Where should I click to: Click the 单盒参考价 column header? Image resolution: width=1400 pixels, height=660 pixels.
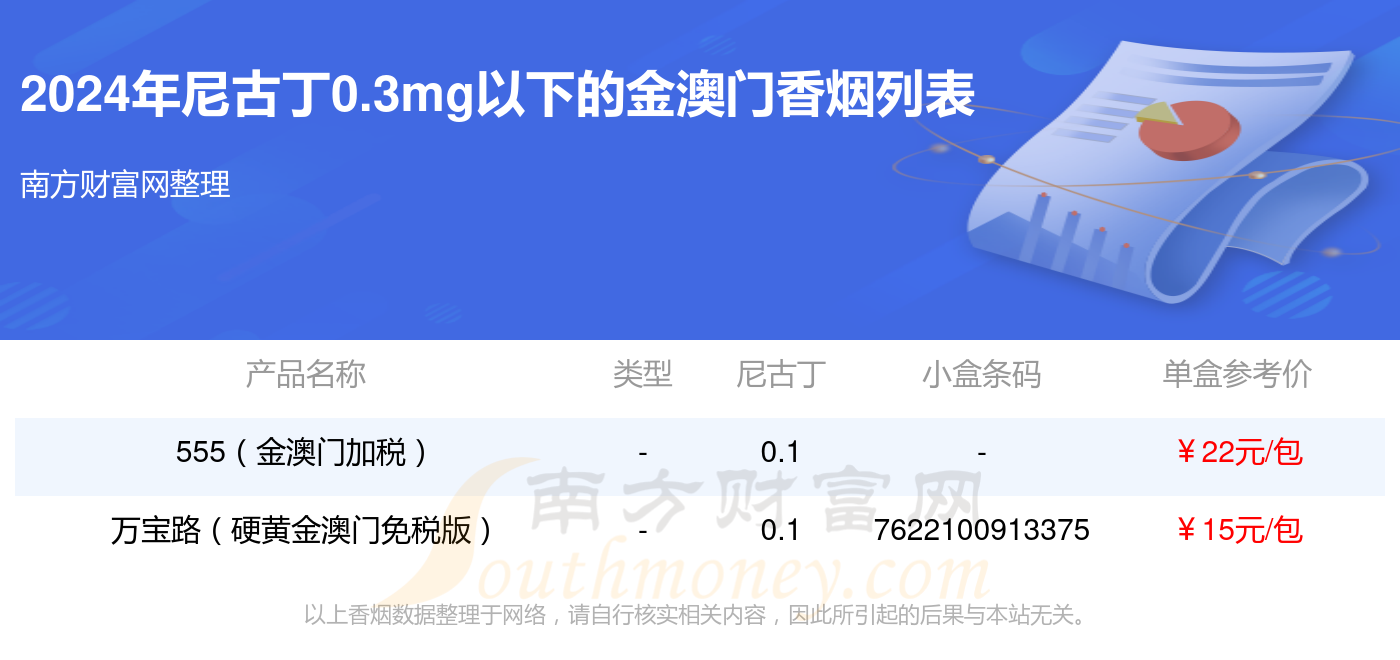point(1238,374)
